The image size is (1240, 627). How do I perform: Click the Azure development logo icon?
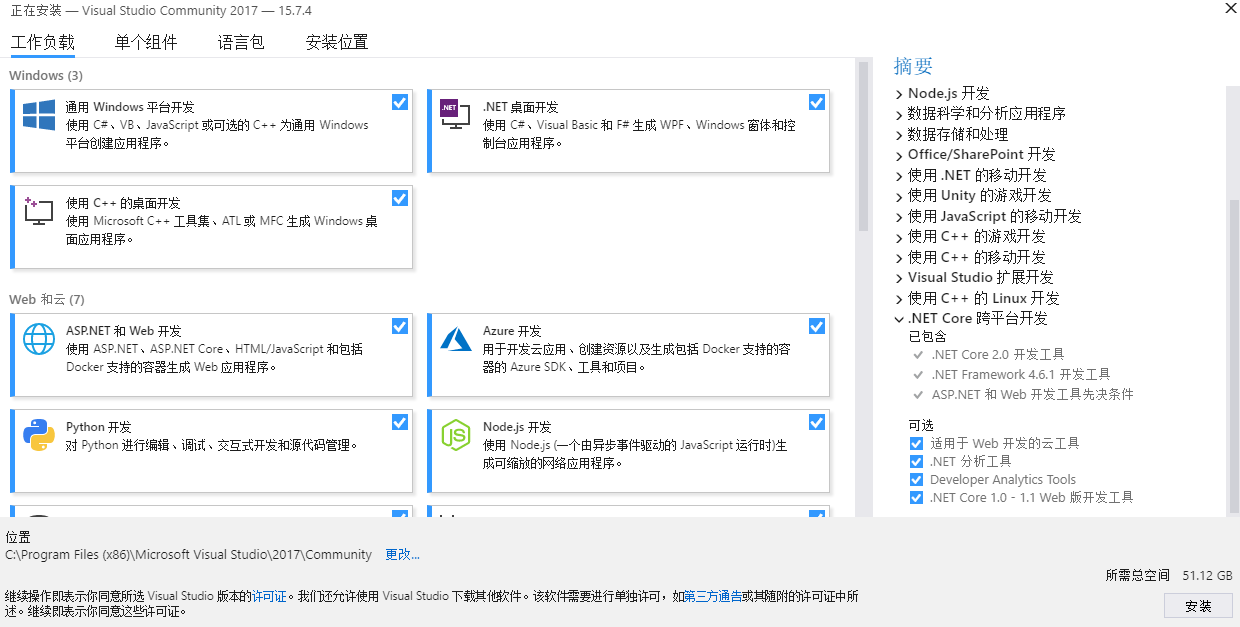click(456, 339)
